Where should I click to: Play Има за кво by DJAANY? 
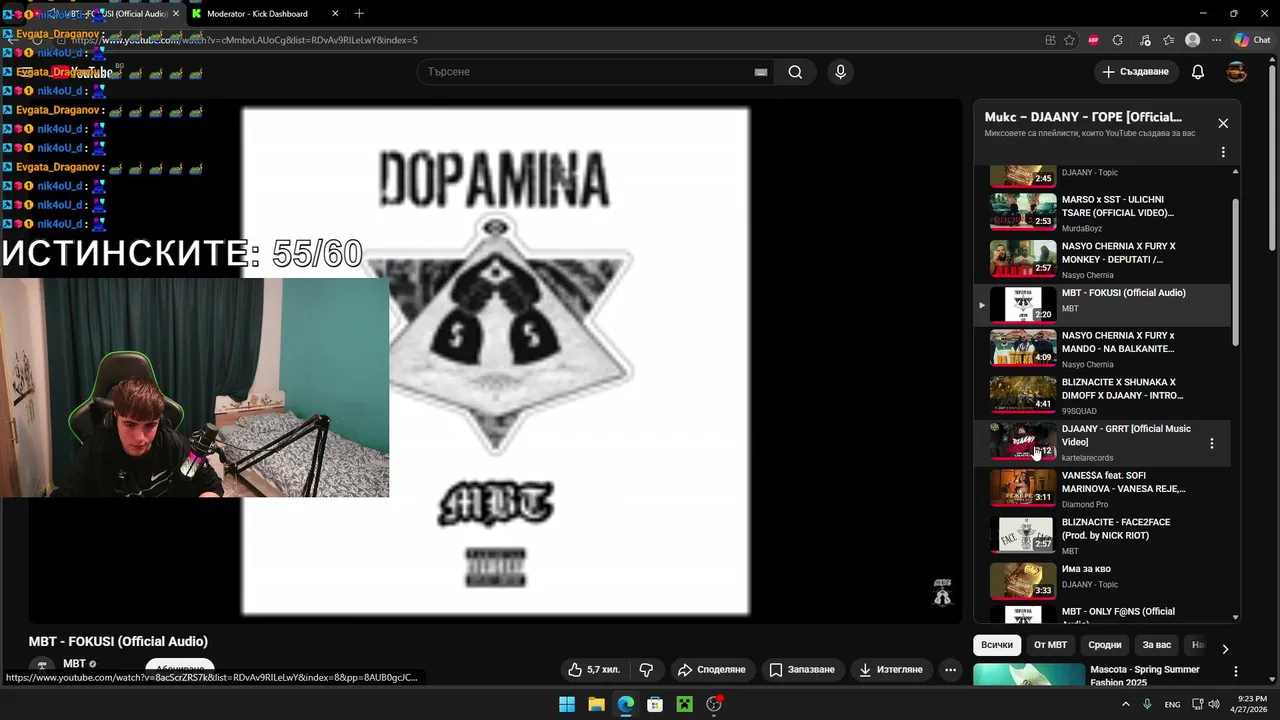pyautogui.click(x=1102, y=581)
